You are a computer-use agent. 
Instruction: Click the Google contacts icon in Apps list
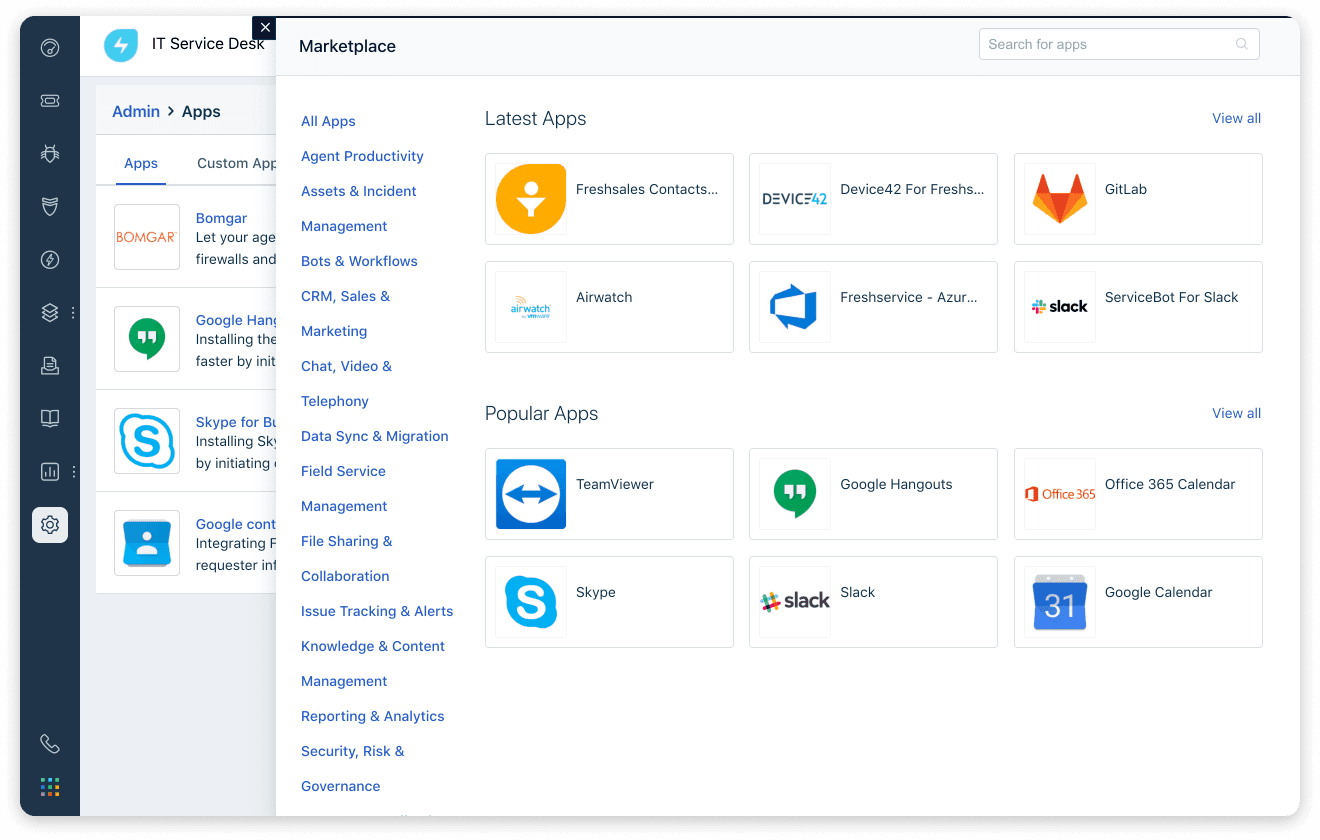coord(147,543)
